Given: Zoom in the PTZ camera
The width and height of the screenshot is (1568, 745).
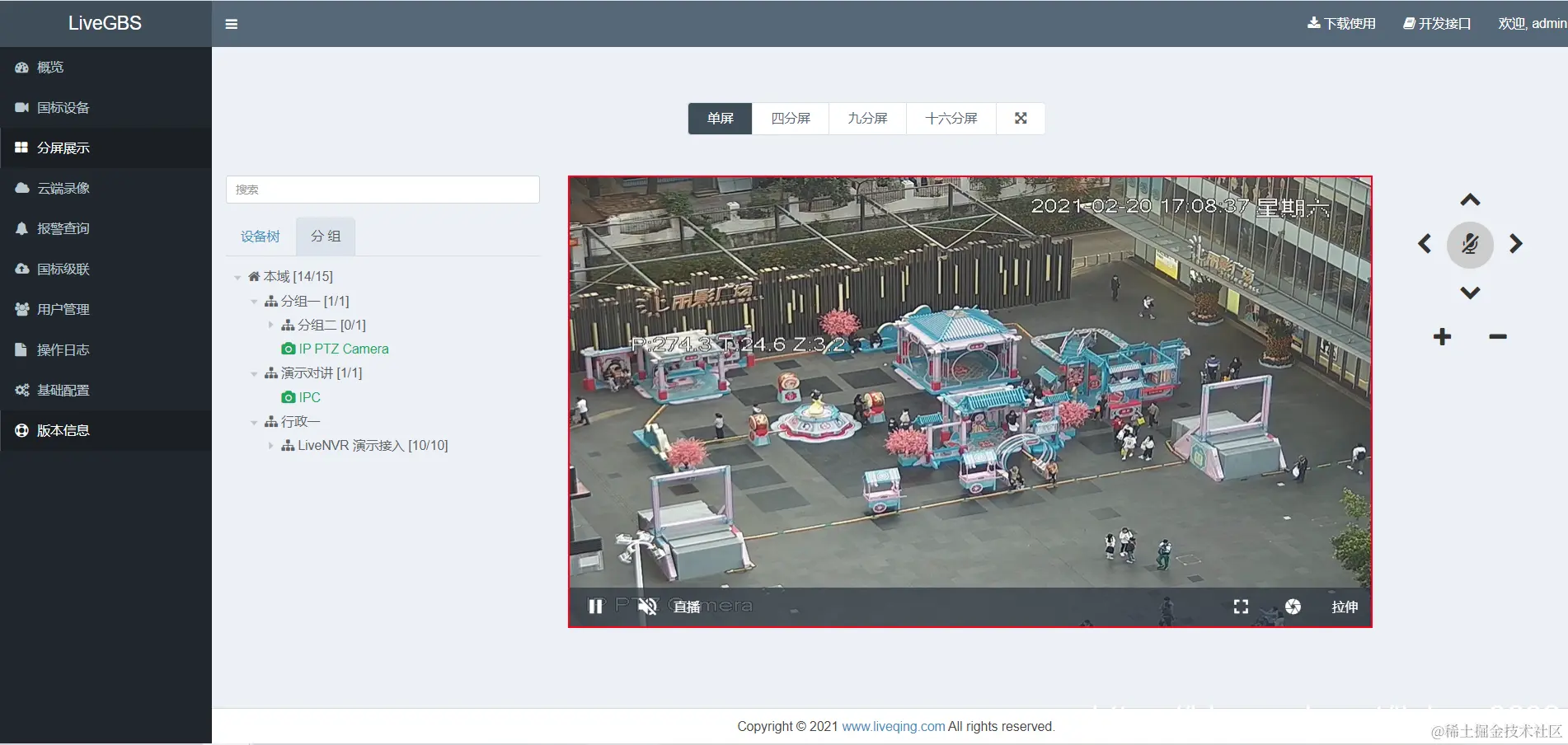Looking at the screenshot, I should click(1442, 337).
